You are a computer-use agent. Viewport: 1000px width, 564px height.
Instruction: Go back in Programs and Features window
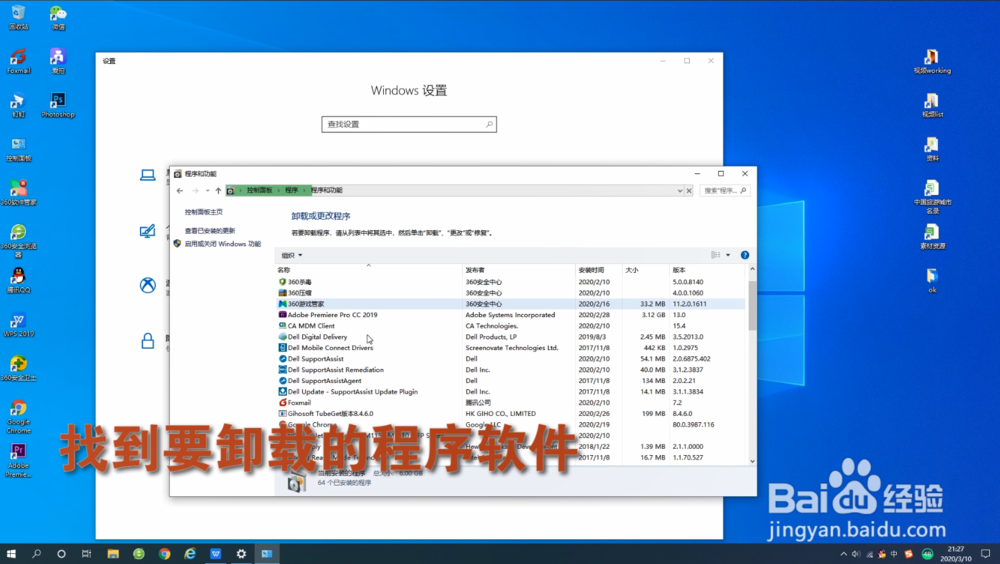tap(180, 191)
